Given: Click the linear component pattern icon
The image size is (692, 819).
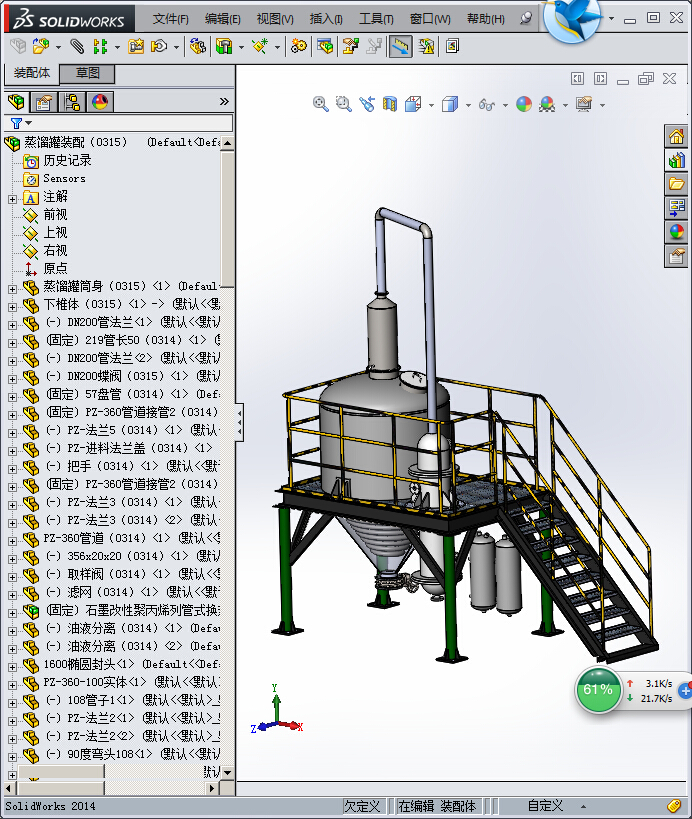Looking at the screenshot, I should coord(100,46).
